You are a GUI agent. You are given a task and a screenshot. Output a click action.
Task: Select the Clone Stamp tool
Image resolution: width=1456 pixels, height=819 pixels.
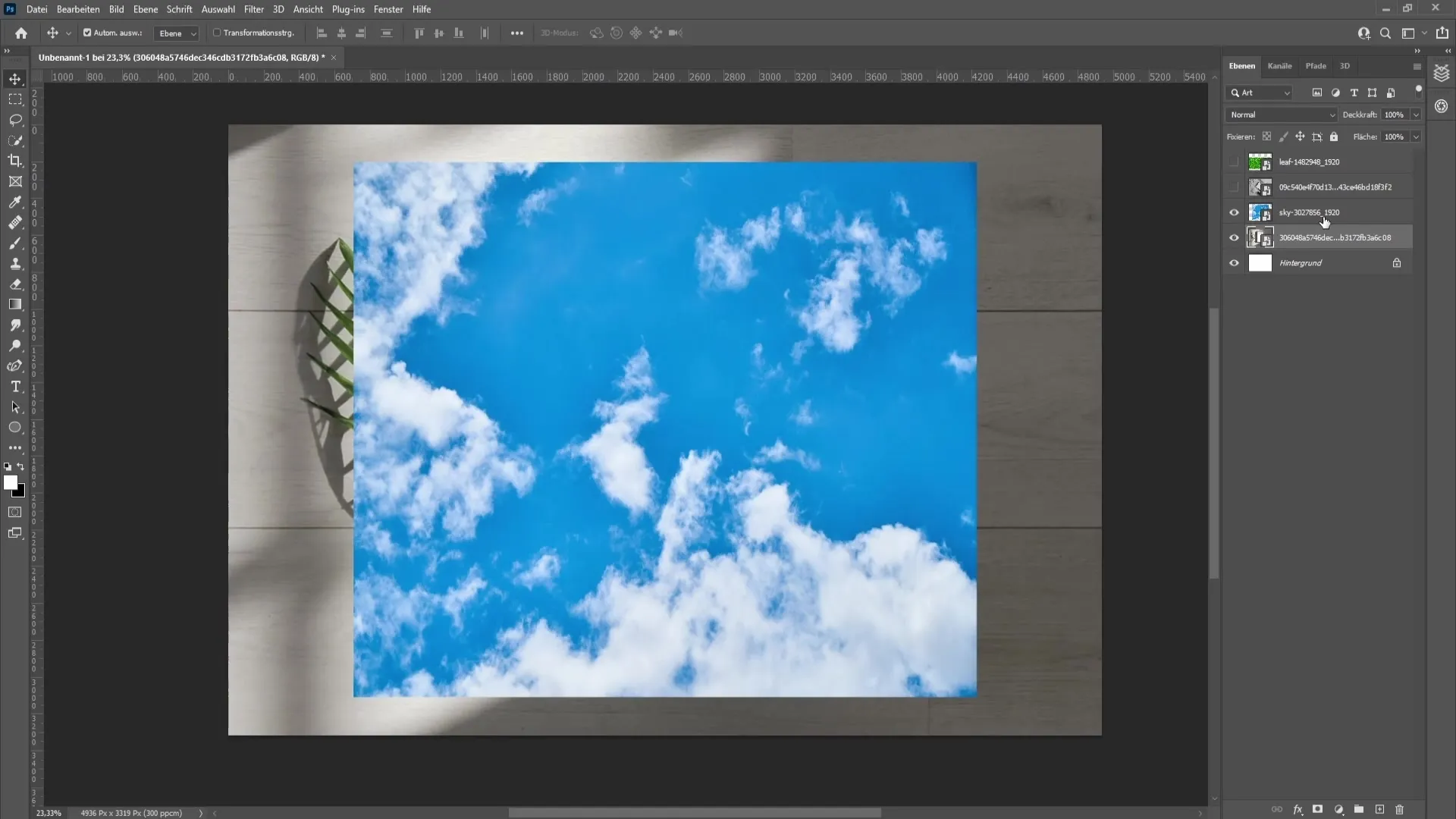(x=15, y=263)
